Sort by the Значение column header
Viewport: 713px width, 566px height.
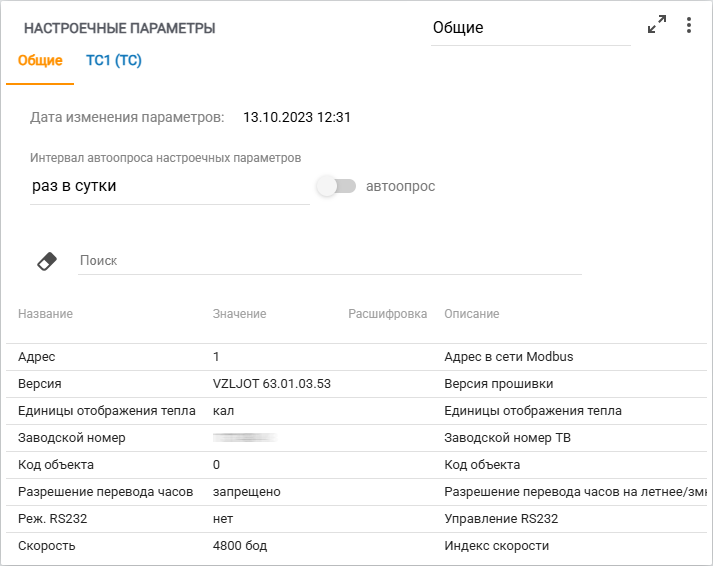coord(239,314)
